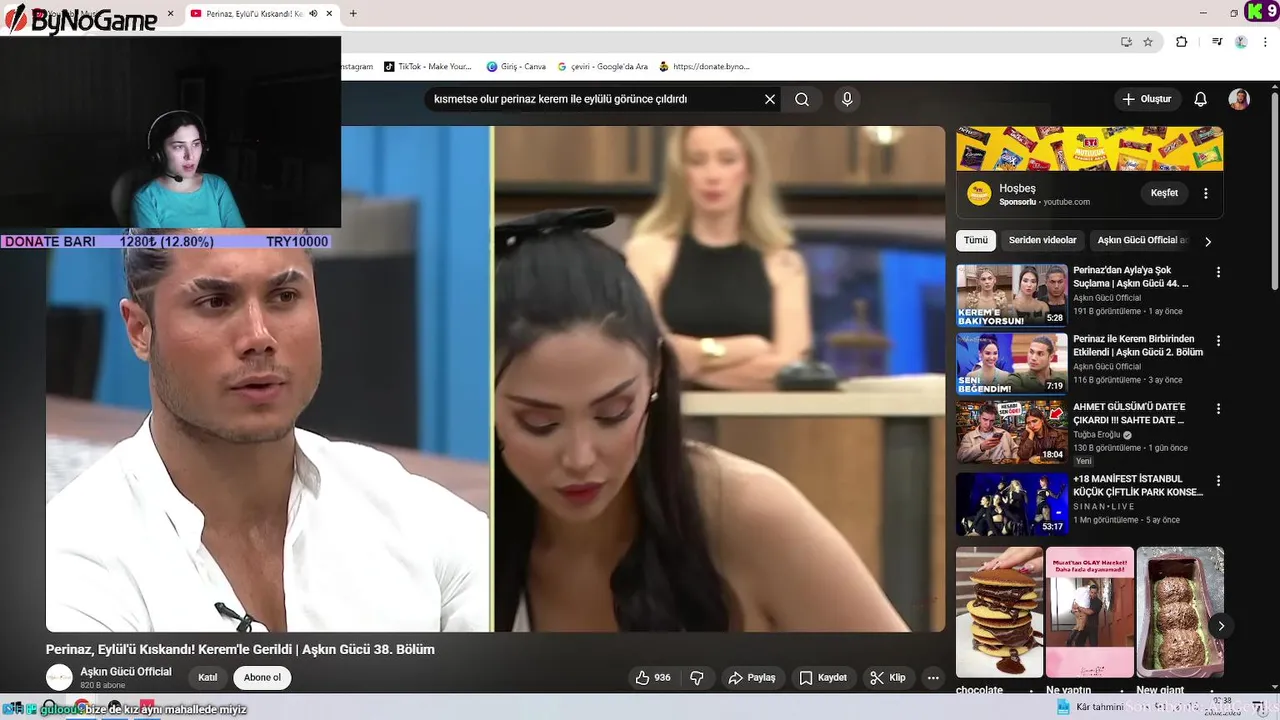The height and width of the screenshot is (720, 1280).
Task: Open options menu of Hoşbeş ad
Action: tap(1206, 193)
